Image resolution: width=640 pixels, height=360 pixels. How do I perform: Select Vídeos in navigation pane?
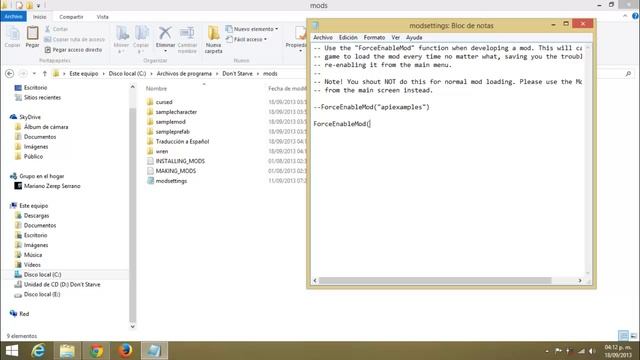[32, 264]
